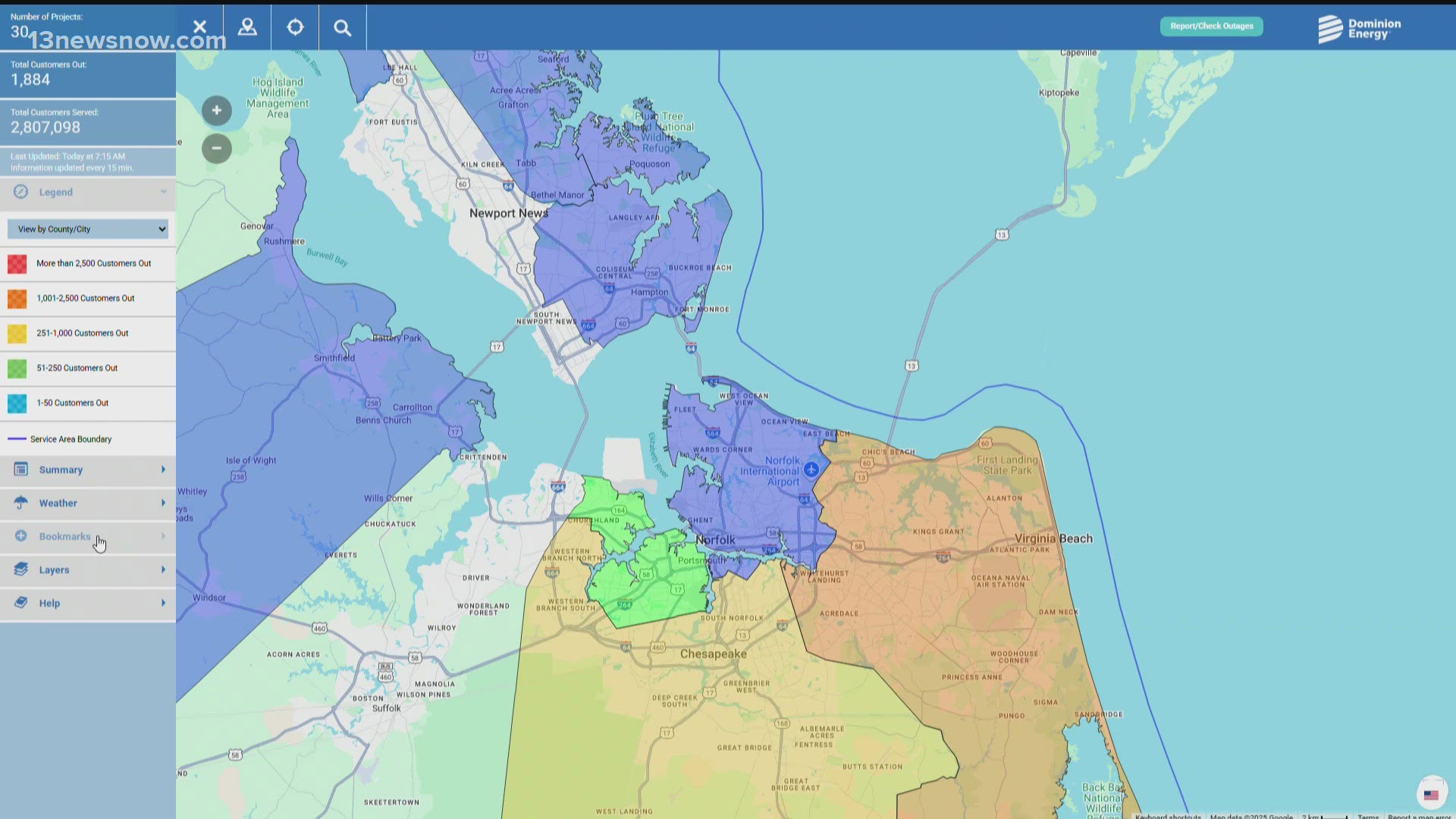The height and width of the screenshot is (819, 1456).
Task: Collapse the Legend panel using its chevron
Action: tap(162, 192)
